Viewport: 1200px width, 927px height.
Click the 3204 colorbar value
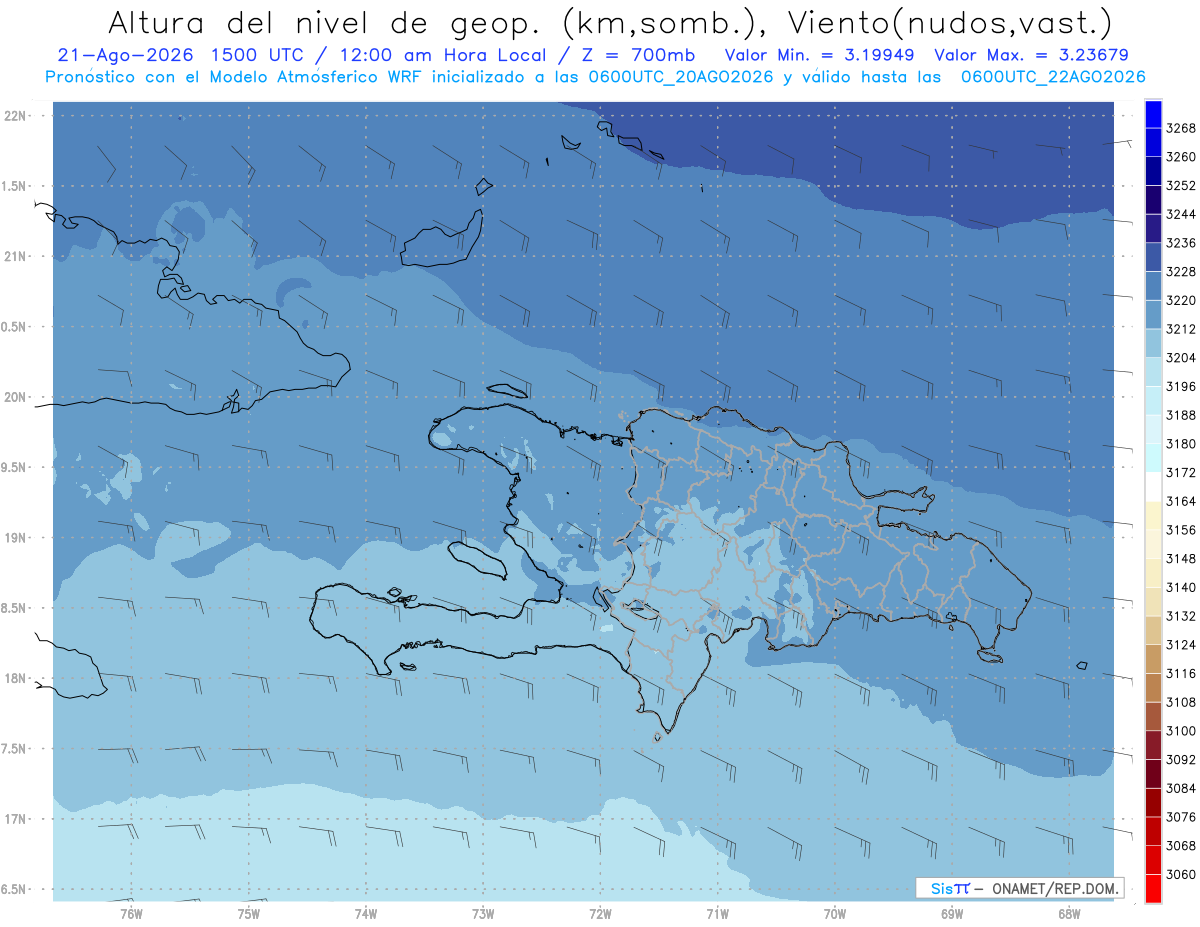tap(1181, 358)
